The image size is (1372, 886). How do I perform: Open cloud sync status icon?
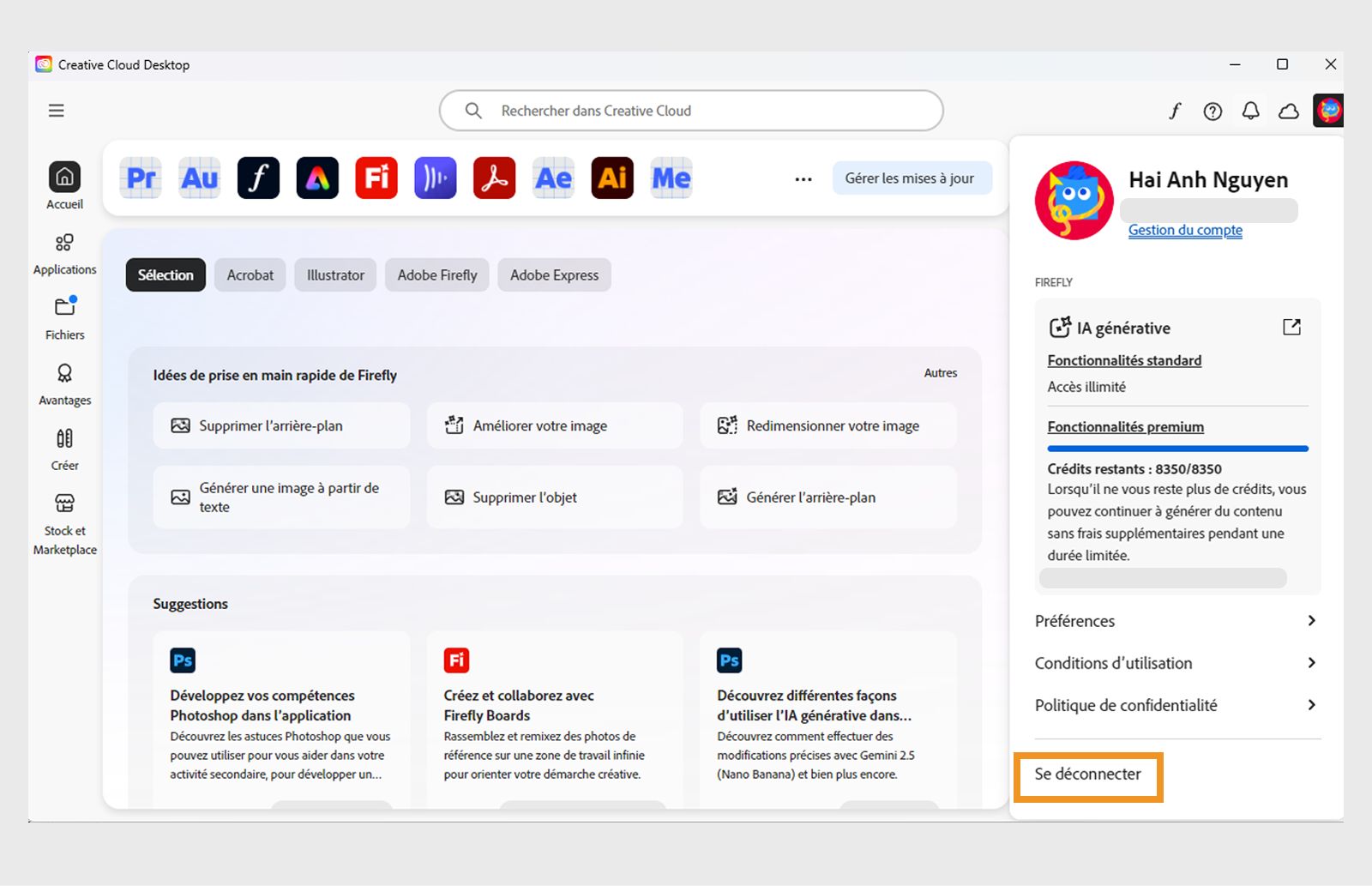pos(1289,112)
